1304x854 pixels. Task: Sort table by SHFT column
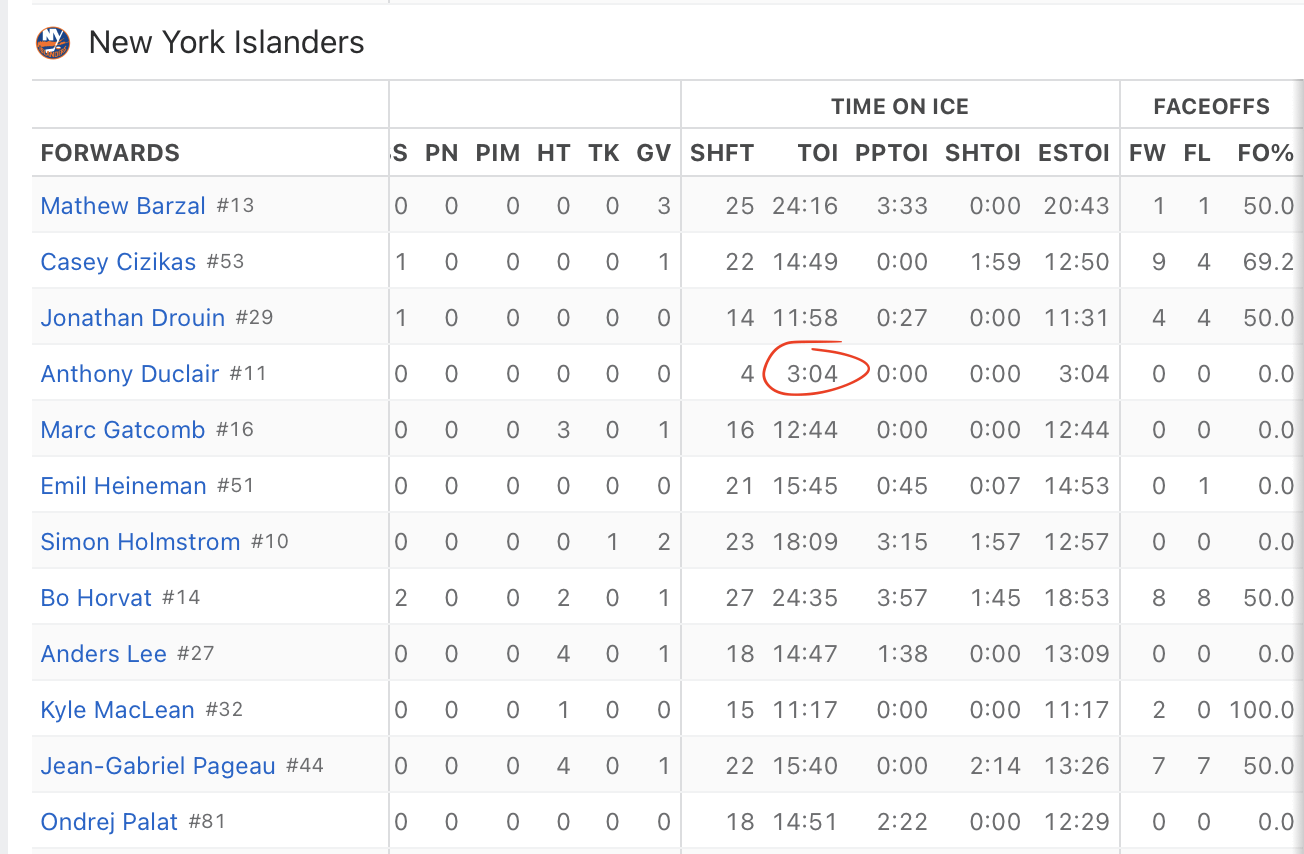(x=722, y=153)
